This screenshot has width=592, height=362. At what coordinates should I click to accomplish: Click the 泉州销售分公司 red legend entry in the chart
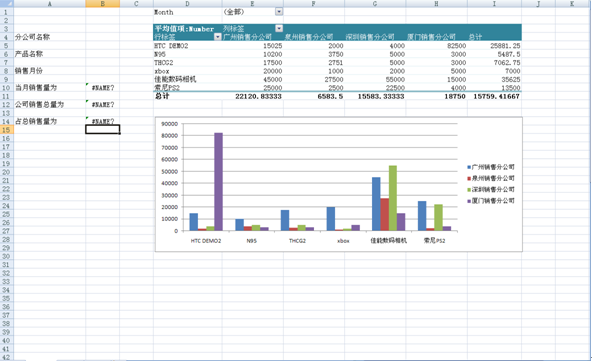[x=491, y=178]
